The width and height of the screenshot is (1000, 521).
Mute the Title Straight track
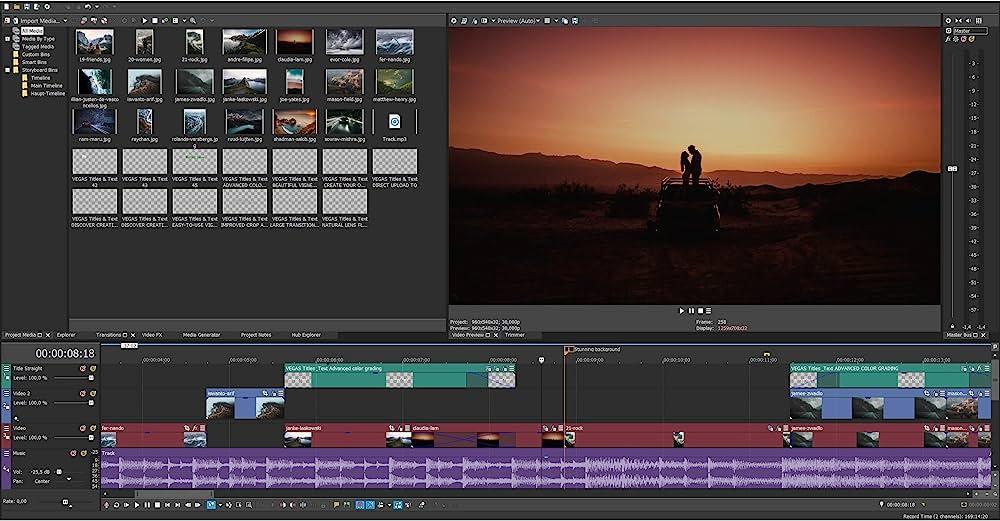click(84, 369)
